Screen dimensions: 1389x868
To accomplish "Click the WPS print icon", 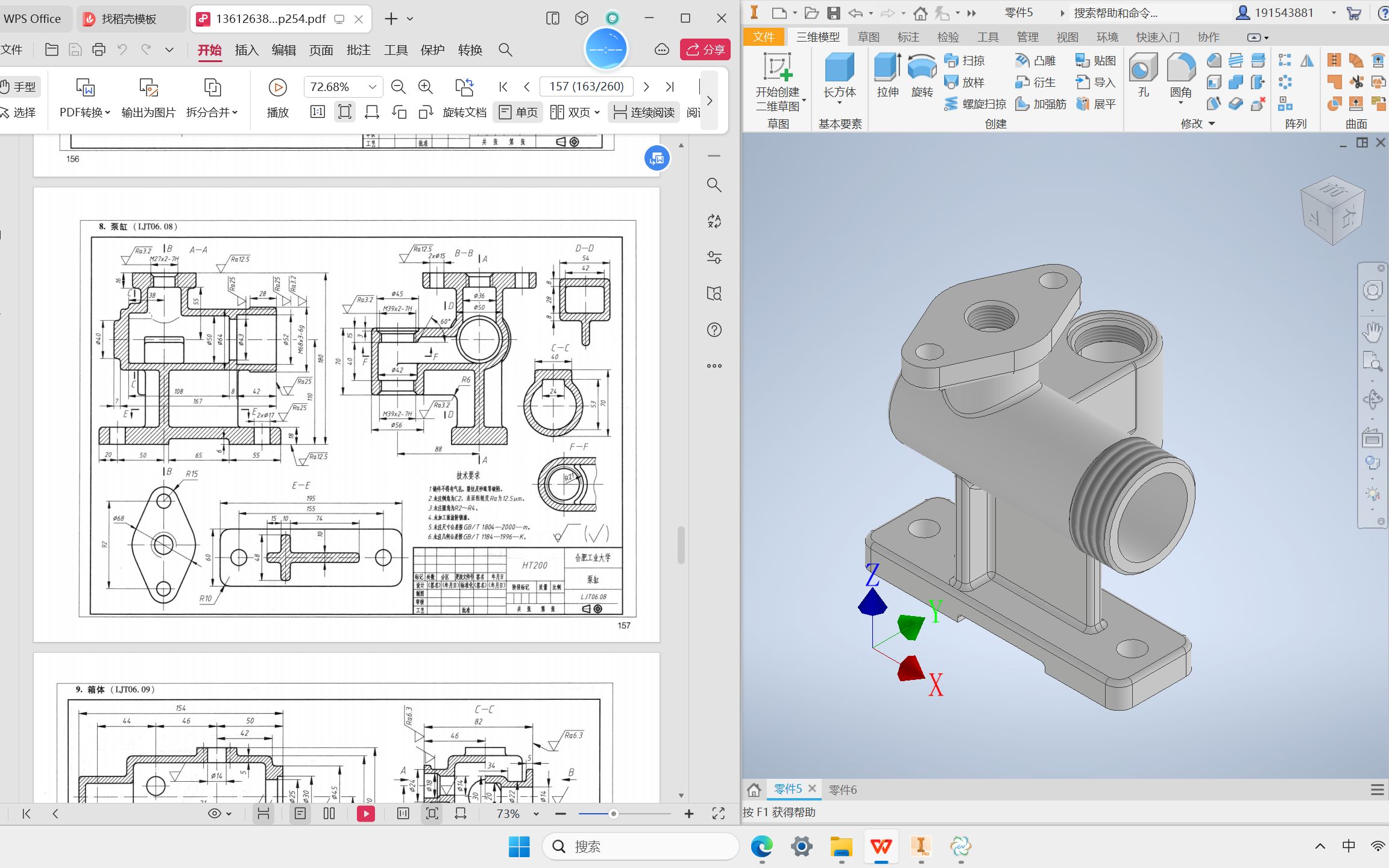I will coord(99,49).
